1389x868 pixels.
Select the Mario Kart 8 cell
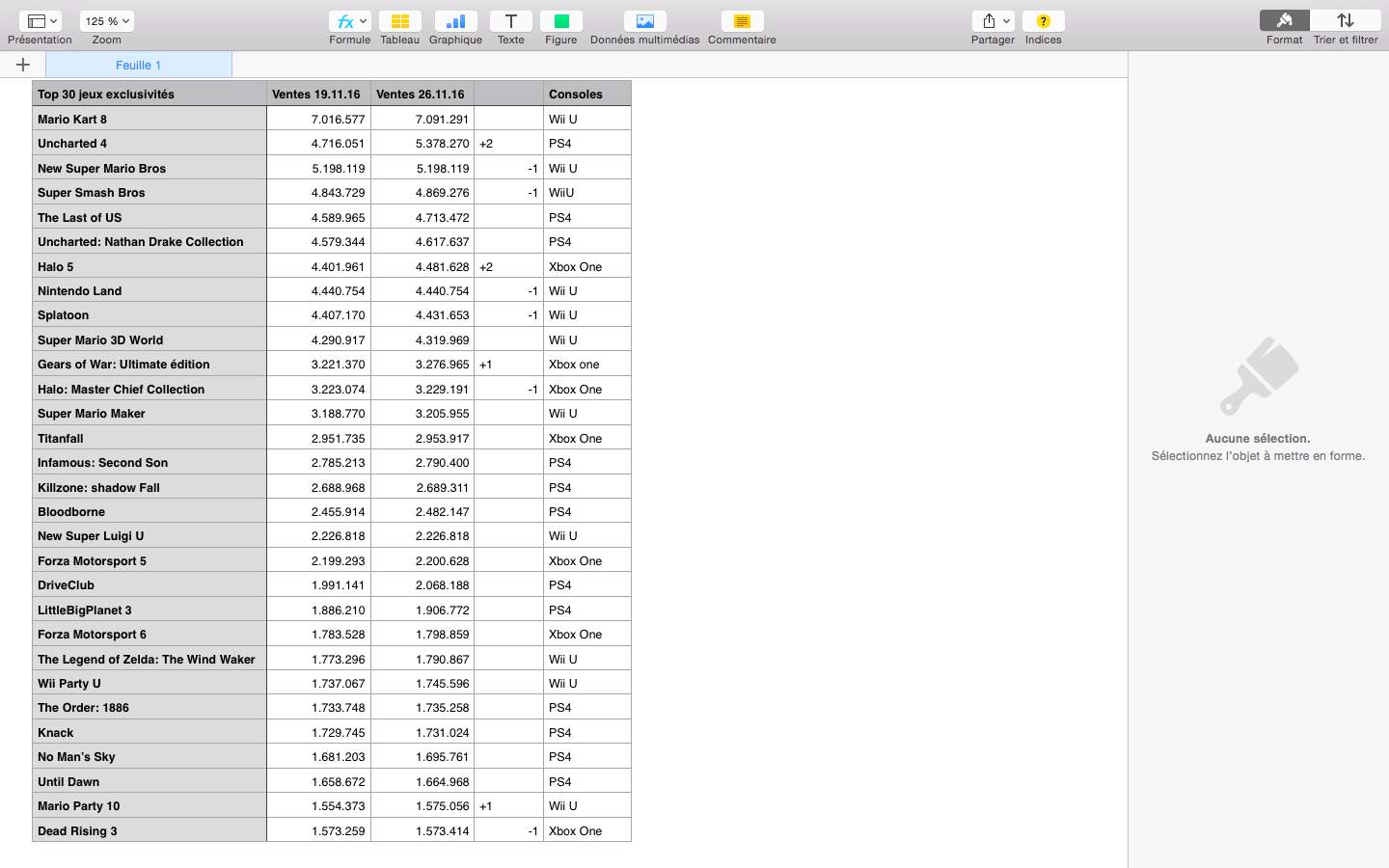click(x=150, y=119)
